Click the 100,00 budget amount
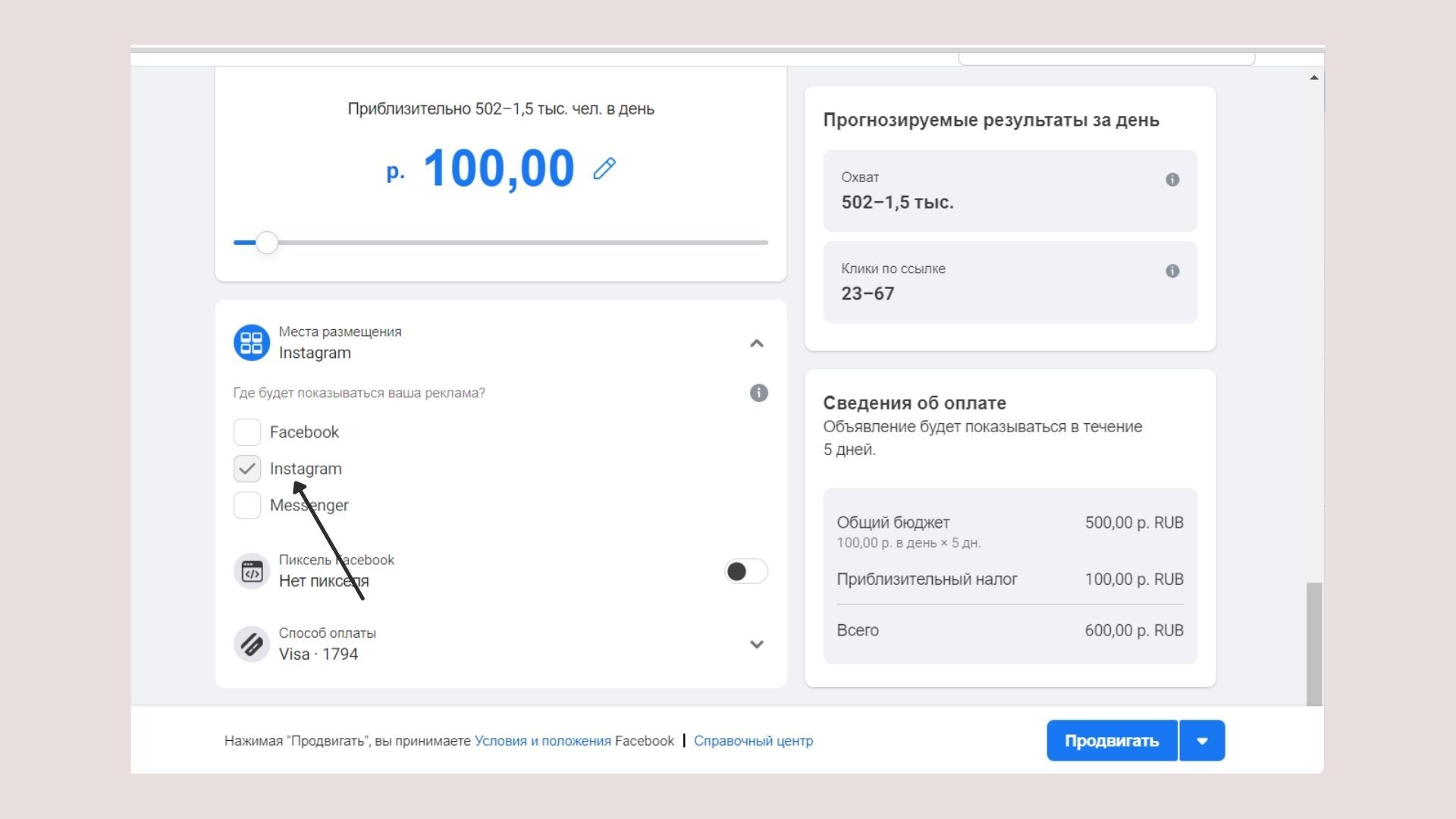This screenshot has height=819, width=1456. click(x=498, y=168)
